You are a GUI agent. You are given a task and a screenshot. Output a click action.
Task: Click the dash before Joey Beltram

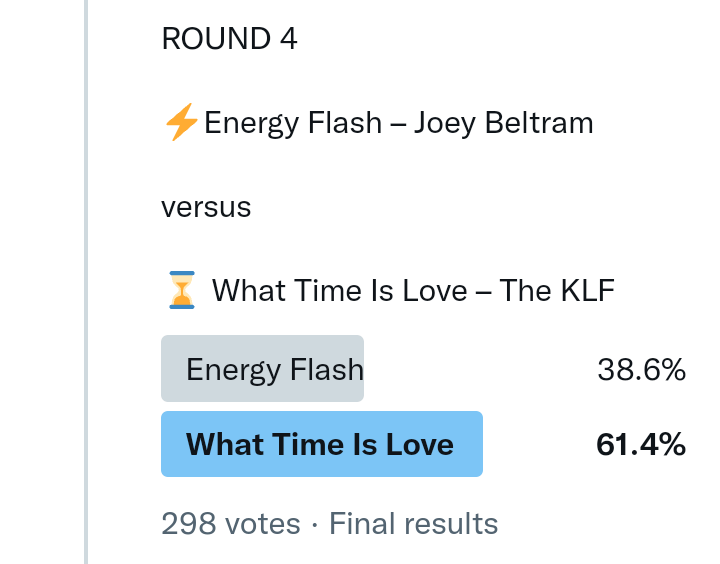pos(398,123)
